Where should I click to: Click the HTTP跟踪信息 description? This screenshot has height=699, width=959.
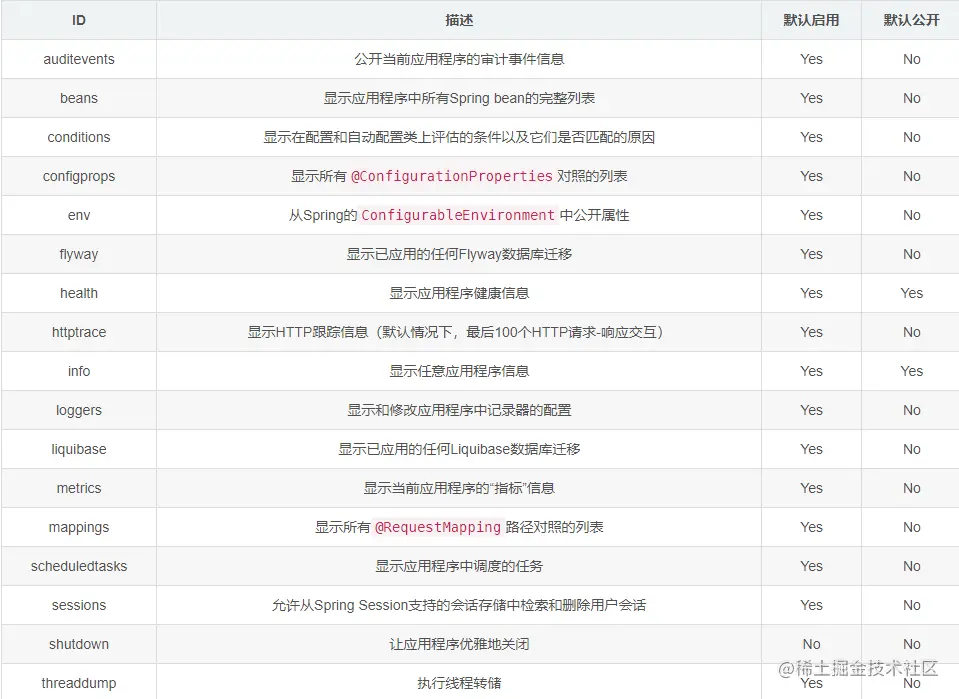coord(455,333)
